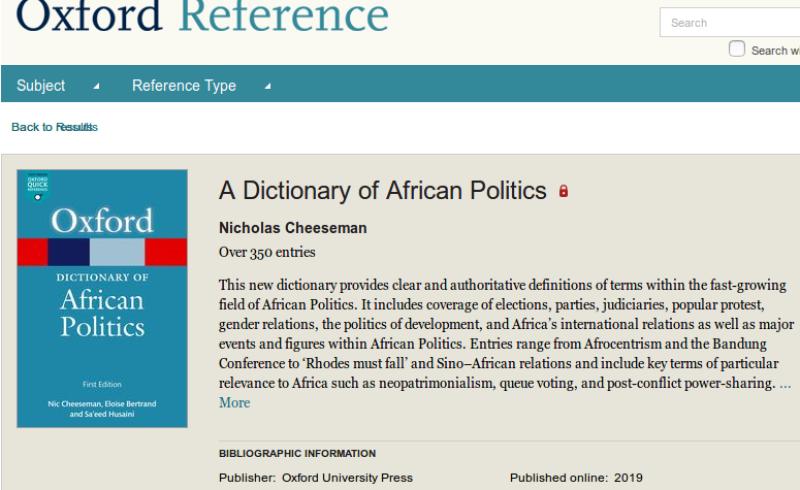800x490 pixels.
Task: Click the Over 350 entries text
Action: pyautogui.click(x=266, y=252)
